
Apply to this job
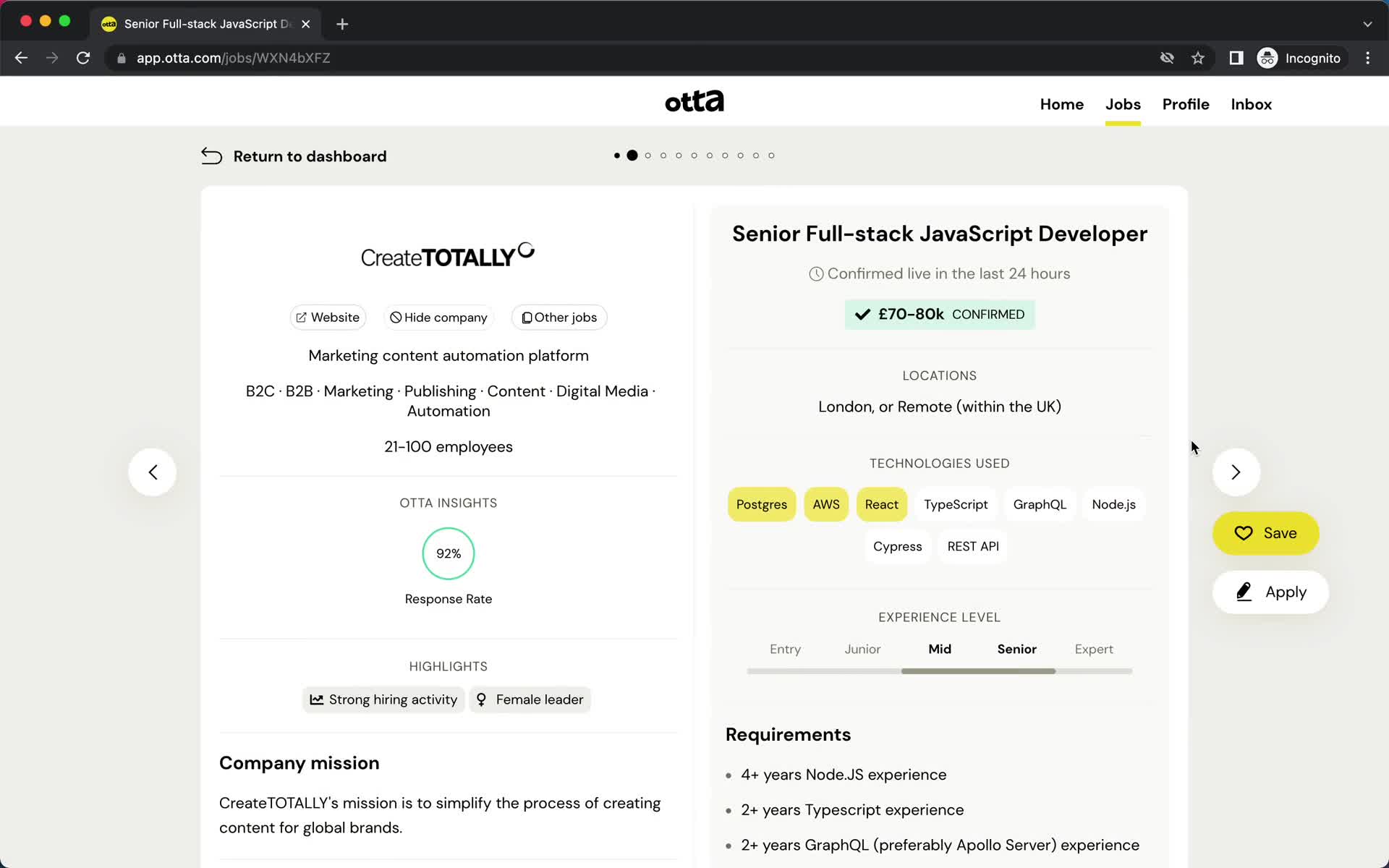click(x=1270, y=592)
